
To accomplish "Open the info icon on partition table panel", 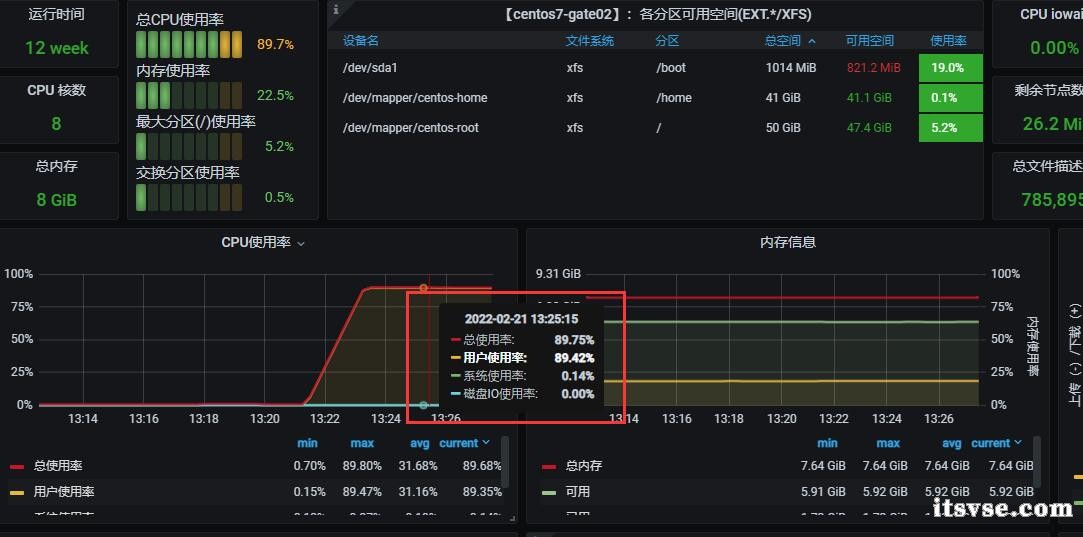I will click(x=336, y=9).
